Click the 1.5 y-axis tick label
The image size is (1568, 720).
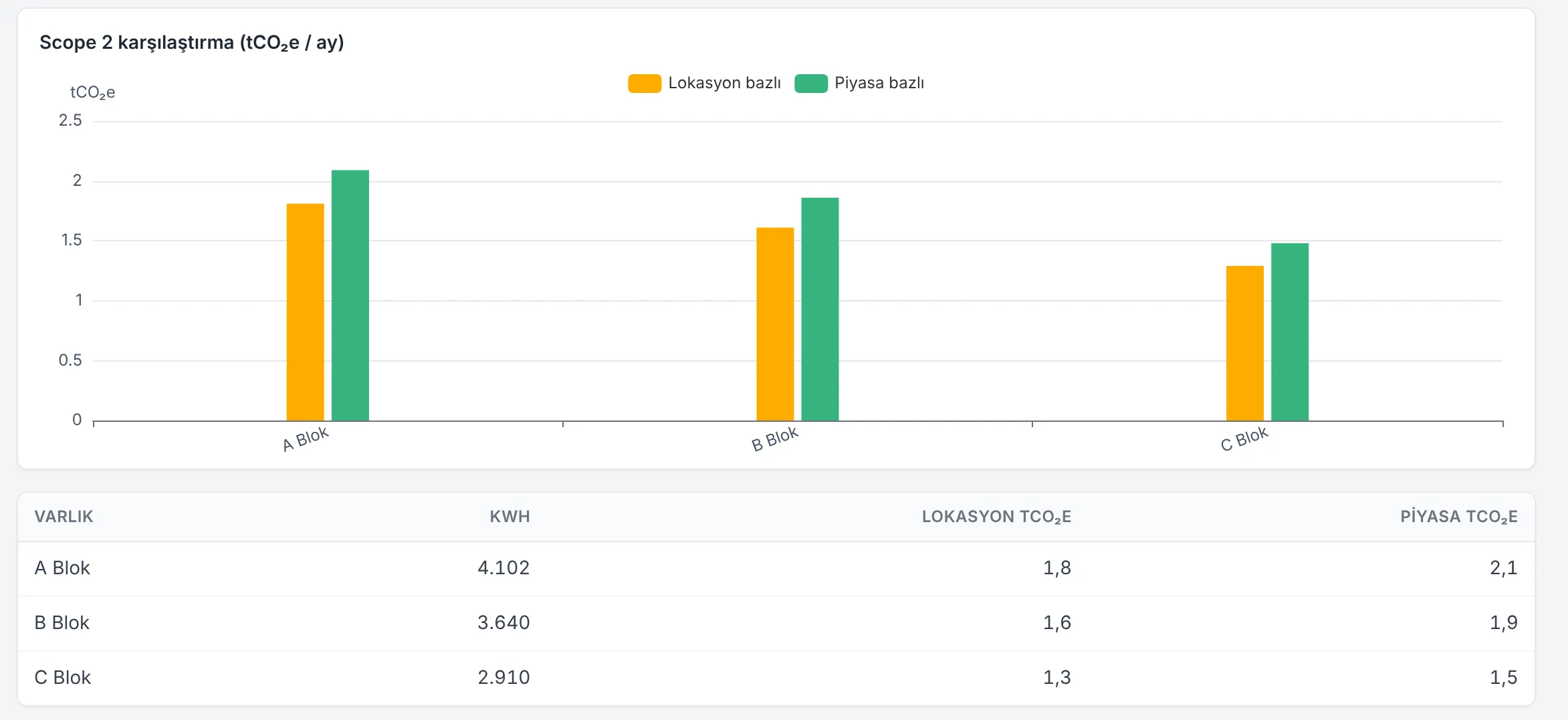pos(72,240)
